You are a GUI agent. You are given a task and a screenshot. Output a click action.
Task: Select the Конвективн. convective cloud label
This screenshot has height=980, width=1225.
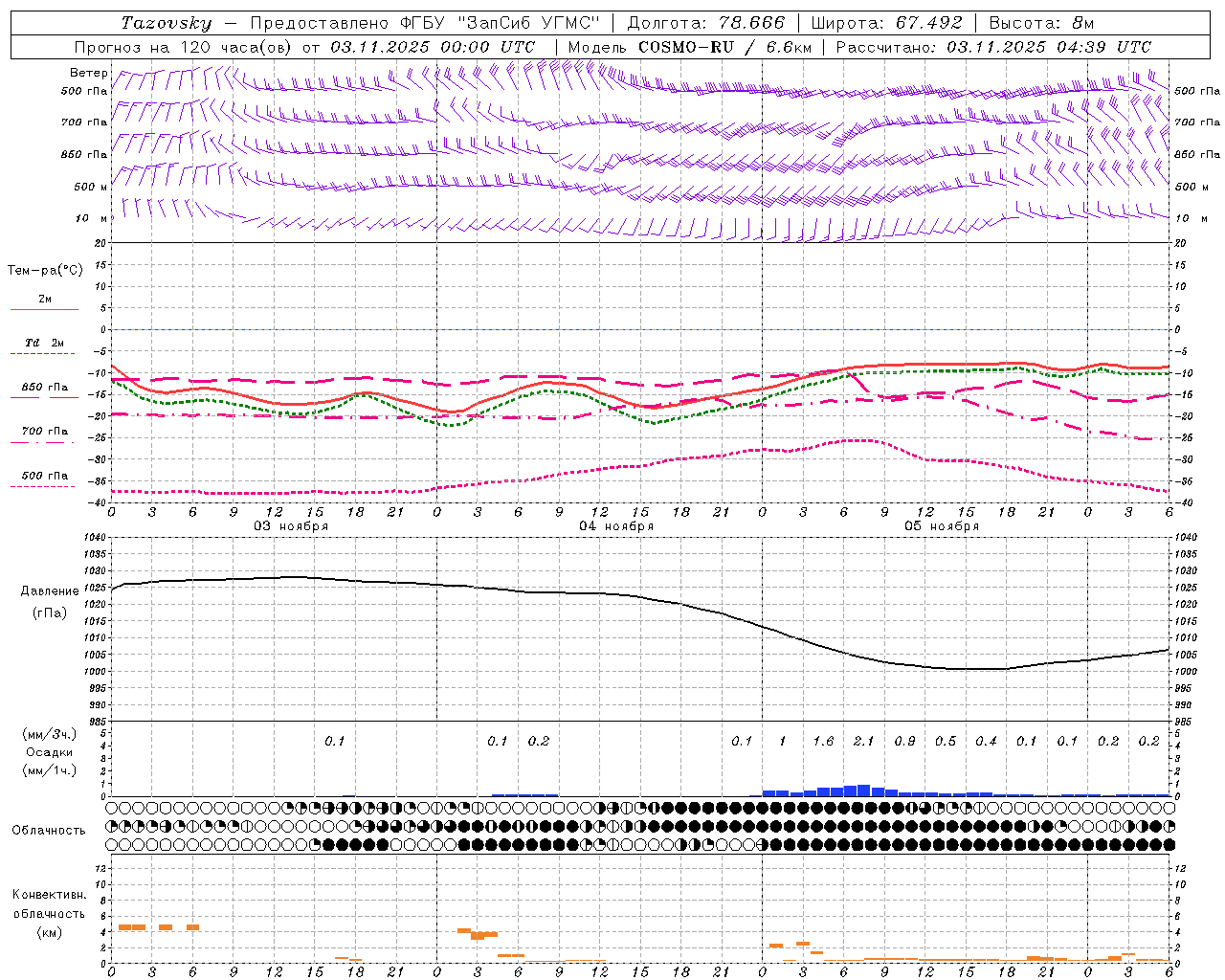49,895
